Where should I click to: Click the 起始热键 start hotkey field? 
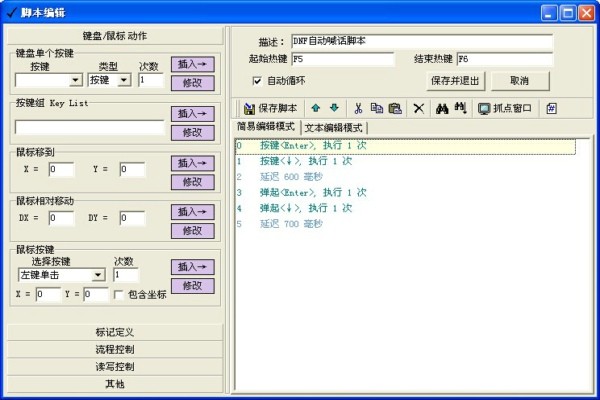(x=343, y=59)
